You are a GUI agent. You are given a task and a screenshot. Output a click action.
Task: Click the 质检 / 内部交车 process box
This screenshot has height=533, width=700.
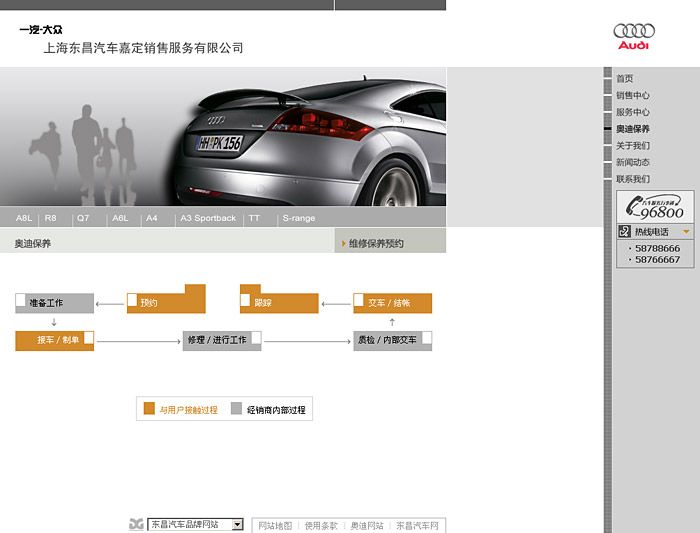(392, 341)
